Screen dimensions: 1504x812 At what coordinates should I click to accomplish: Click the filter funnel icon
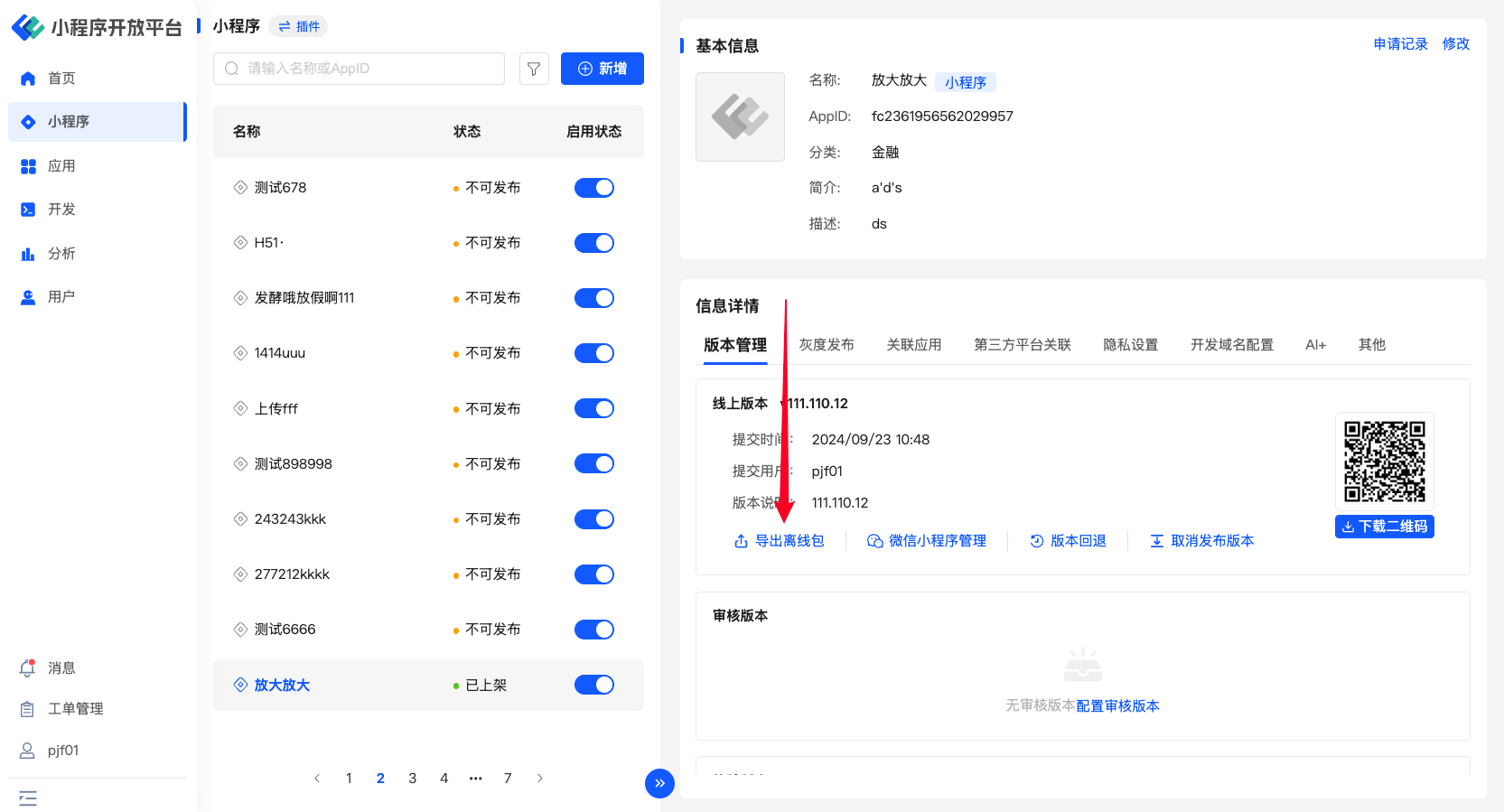coord(534,69)
